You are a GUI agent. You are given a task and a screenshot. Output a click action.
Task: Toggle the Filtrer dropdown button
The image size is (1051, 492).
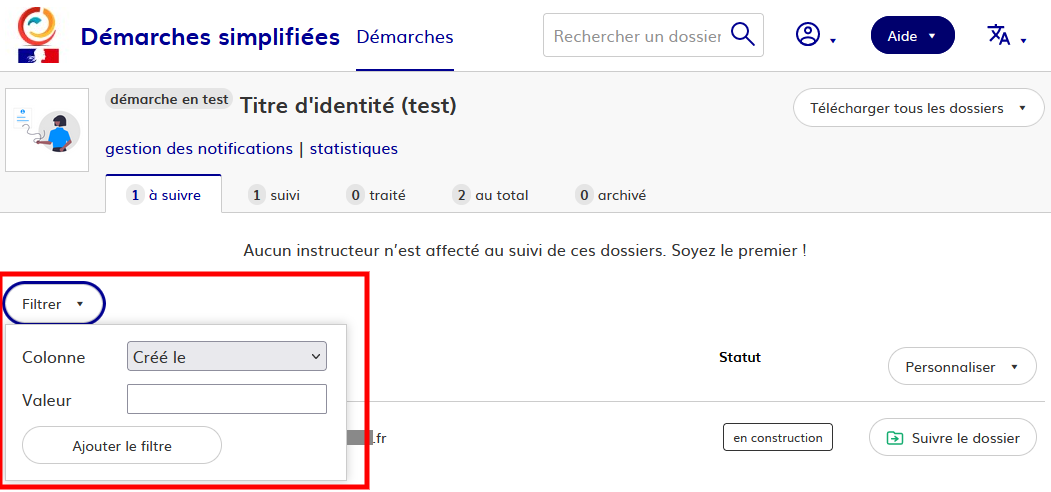pos(54,304)
